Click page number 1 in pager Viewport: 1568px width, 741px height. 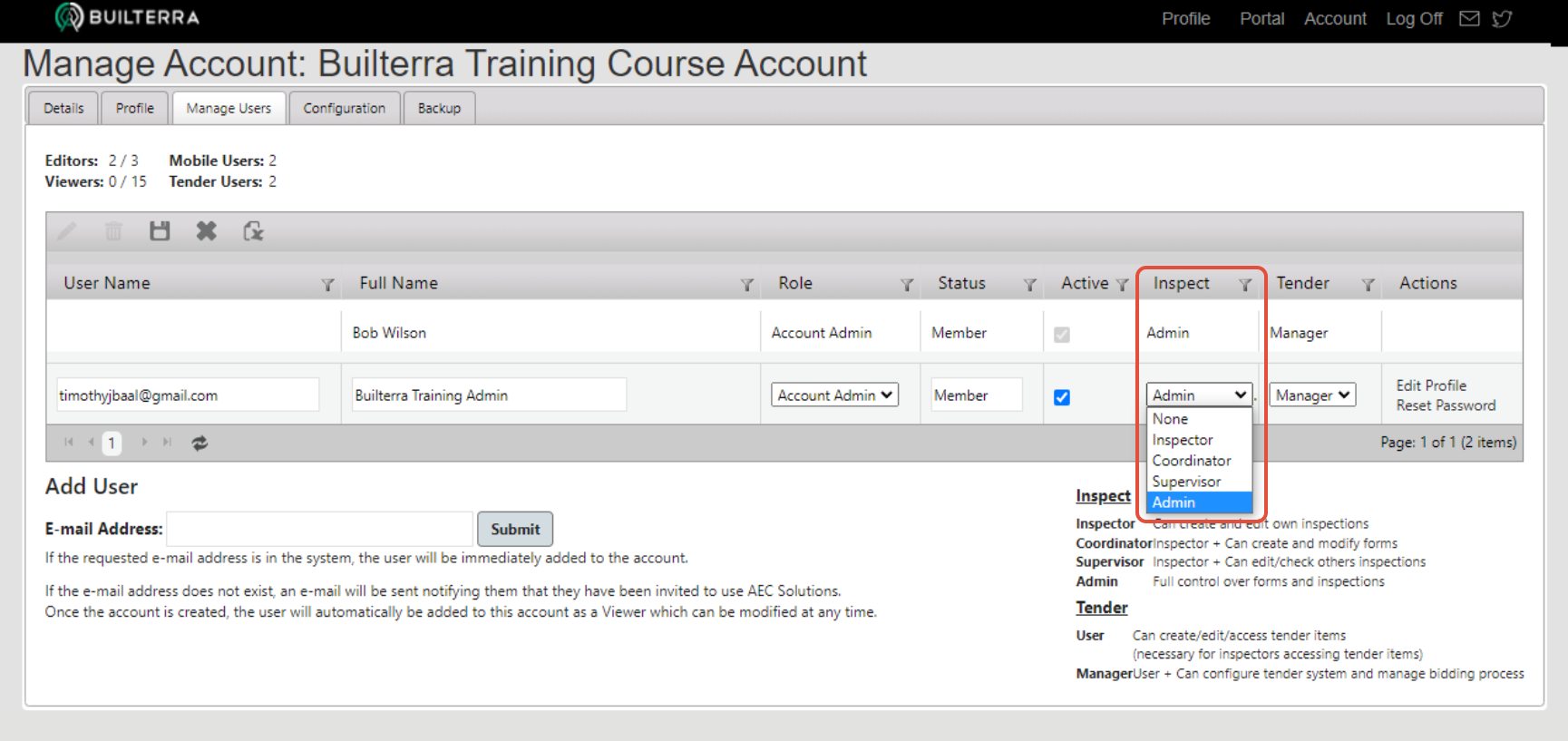tap(112, 443)
